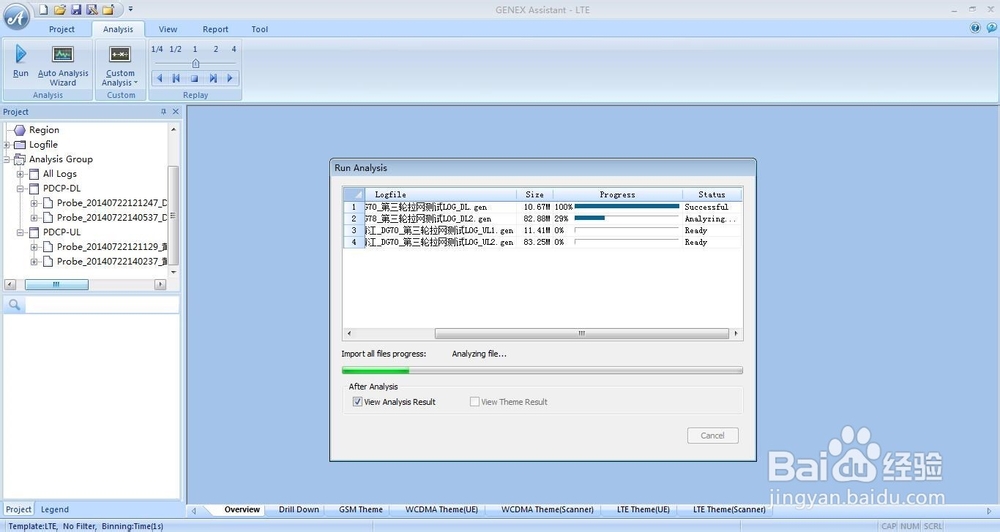The image size is (1000, 532).
Task: Expand the Probe_20140722121247 node
Action: [34, 203]
